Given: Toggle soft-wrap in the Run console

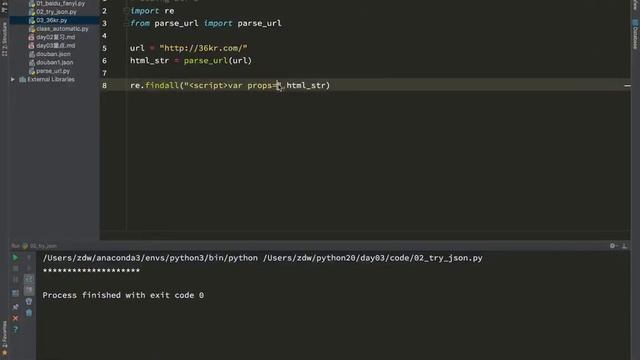Looking at the screenshot, I should [29, 279].
